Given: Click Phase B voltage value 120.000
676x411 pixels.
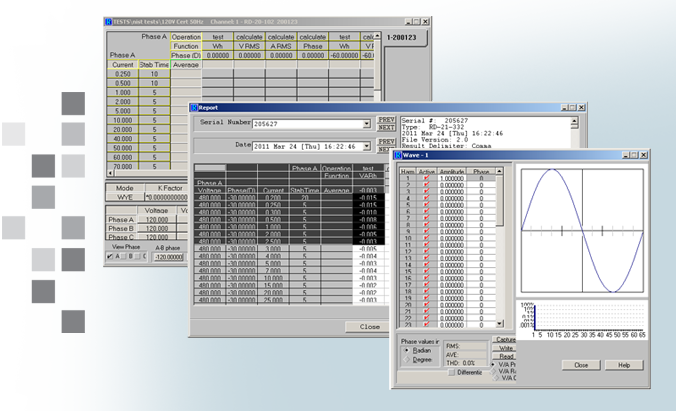Looking at the screenshot, I should (x=156, y=229).
